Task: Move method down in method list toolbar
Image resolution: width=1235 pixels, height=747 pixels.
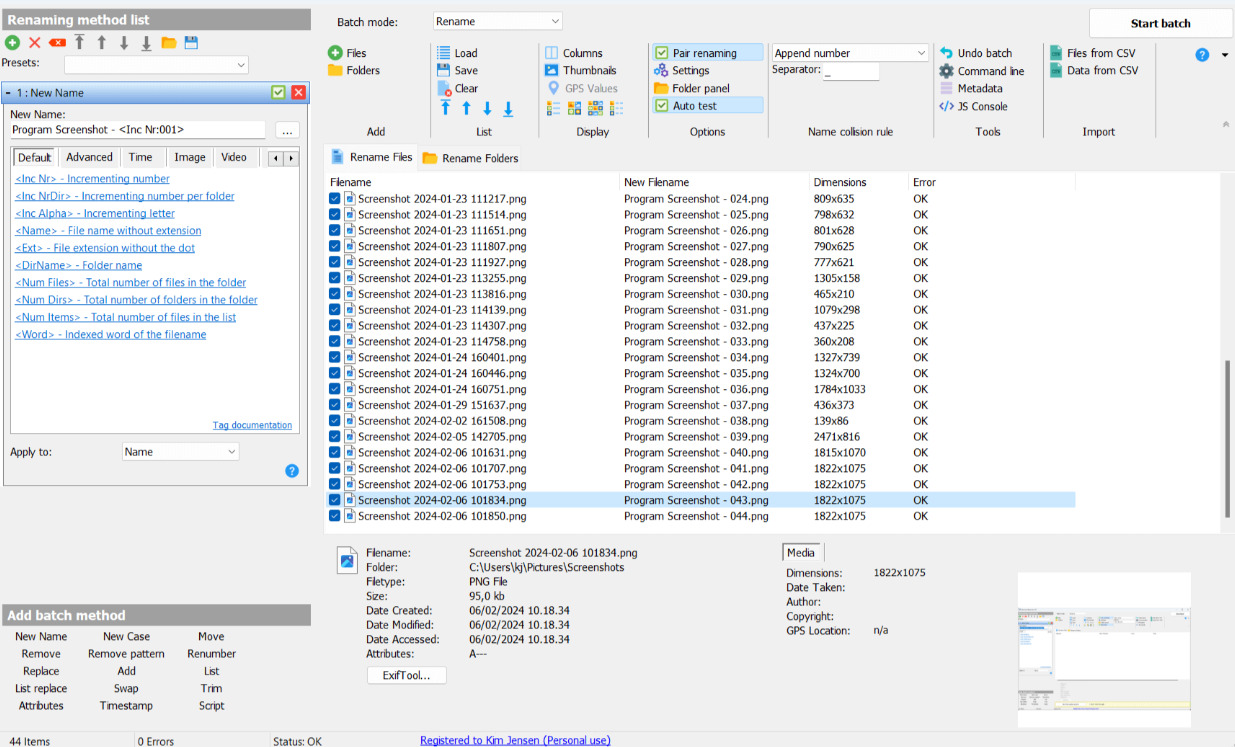Action: pos(124,43)
